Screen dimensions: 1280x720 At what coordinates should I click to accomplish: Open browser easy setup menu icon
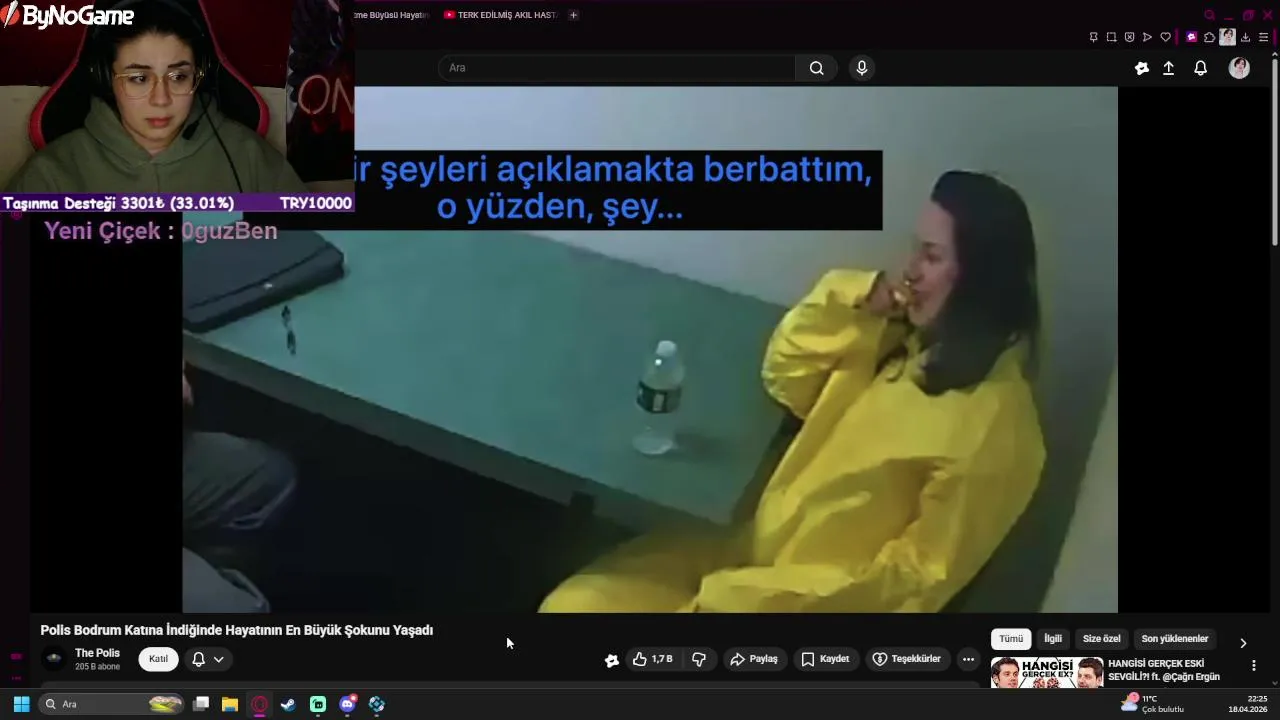[x=1265, y=37]
